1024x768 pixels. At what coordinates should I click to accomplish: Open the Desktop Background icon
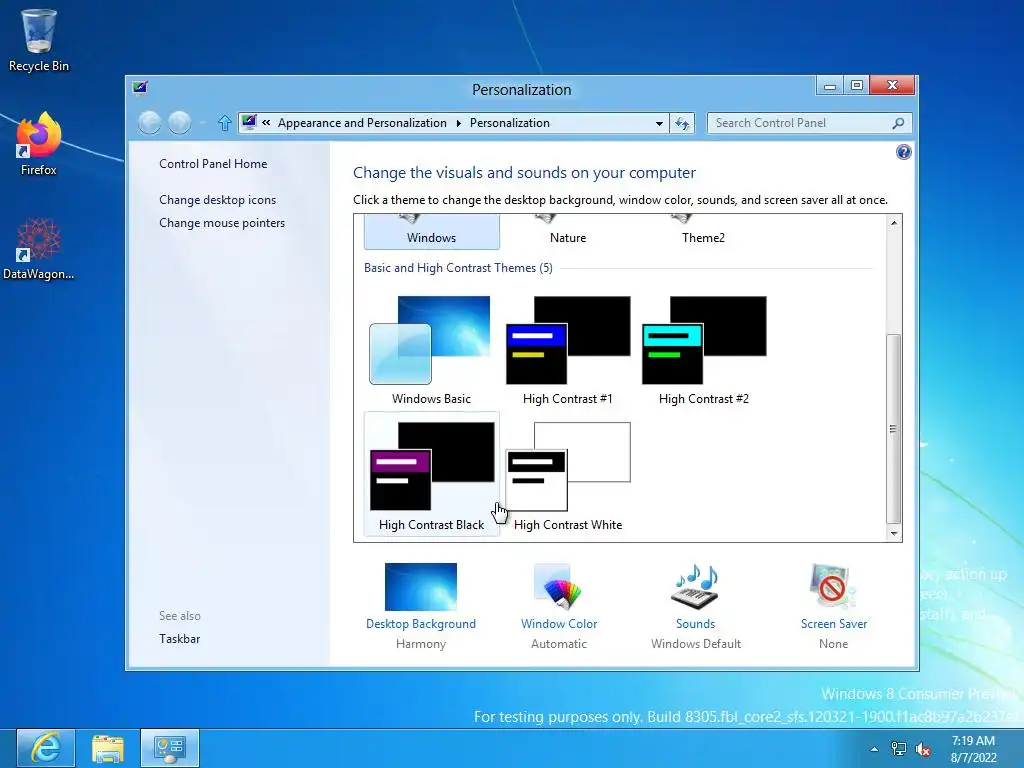click(421, 586)
